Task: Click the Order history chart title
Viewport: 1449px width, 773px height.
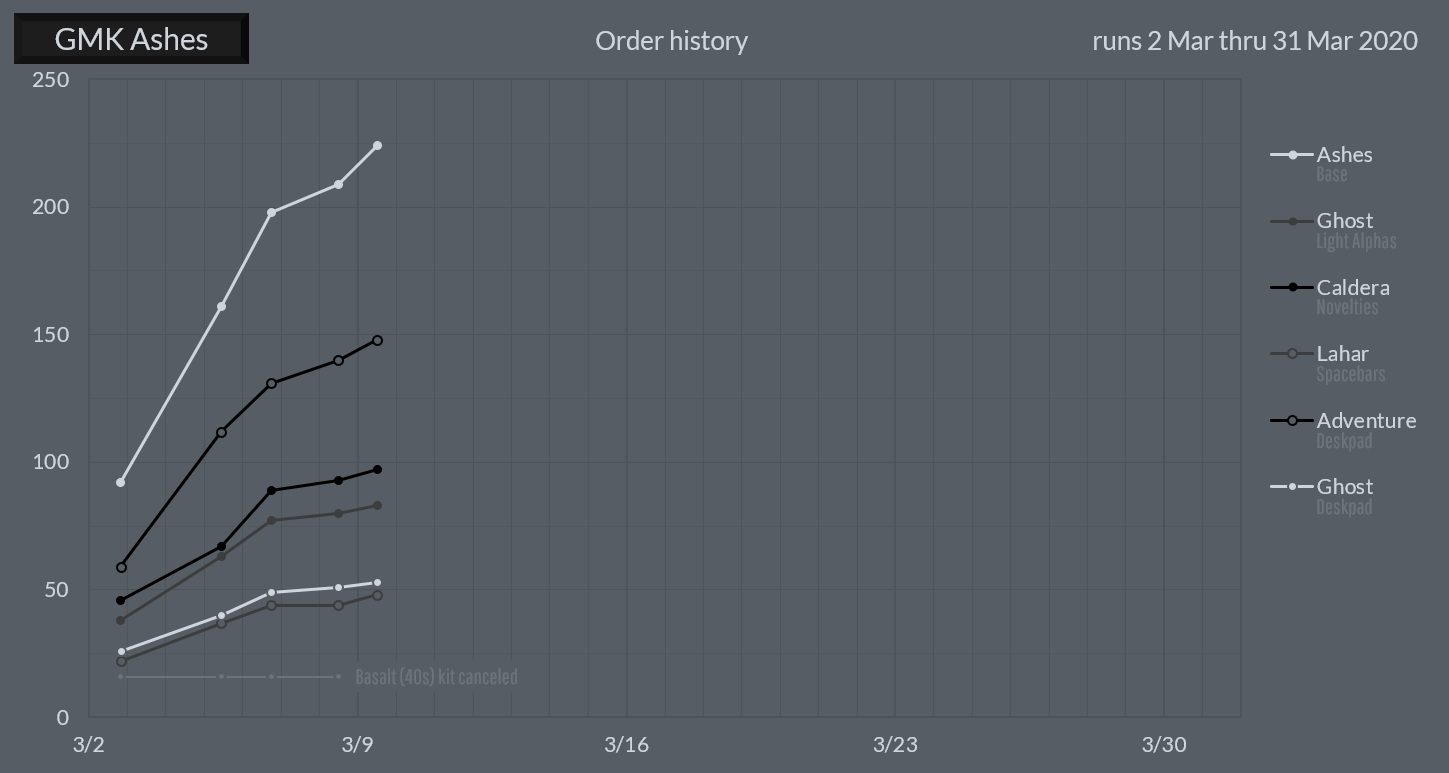Action: [x=671, y=41]
